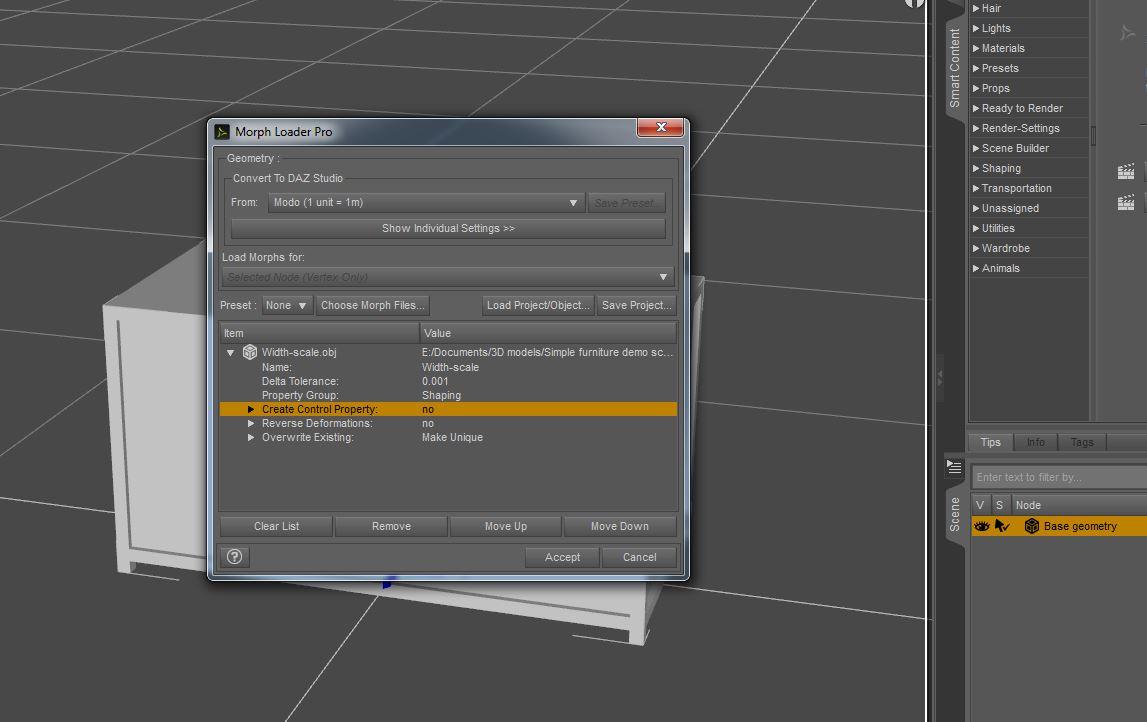Close the Morph Loader Pro dialog
The height and width of the screenshot is (722, 1147).
pos(661,127)
